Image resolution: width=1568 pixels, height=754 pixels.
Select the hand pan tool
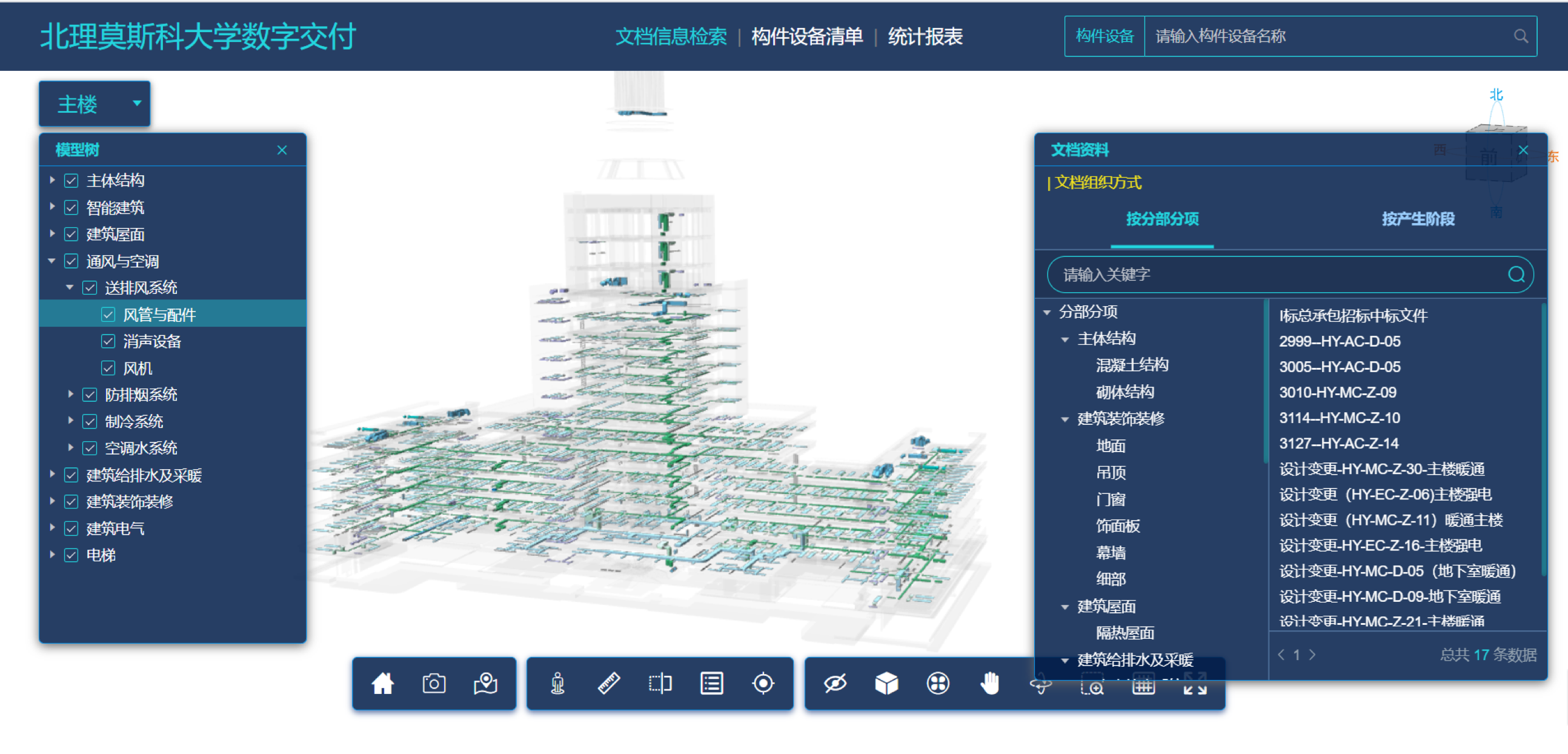pos(990,684)
